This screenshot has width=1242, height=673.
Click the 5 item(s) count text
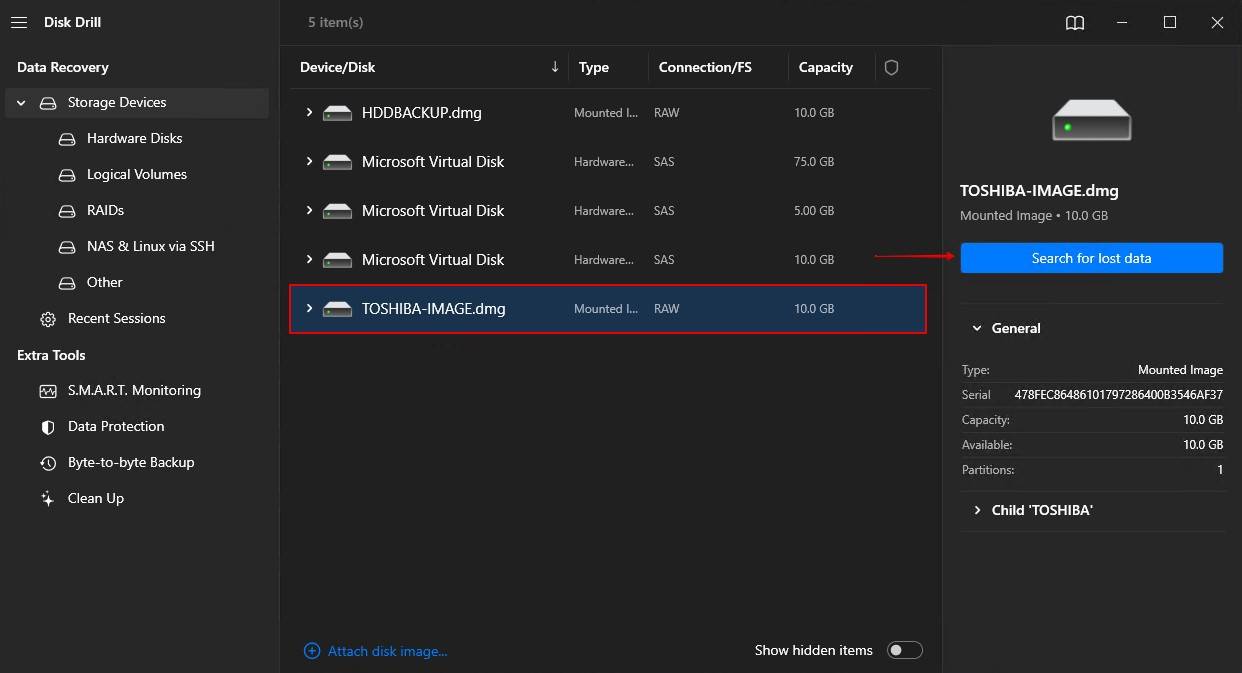coord(336,22)
